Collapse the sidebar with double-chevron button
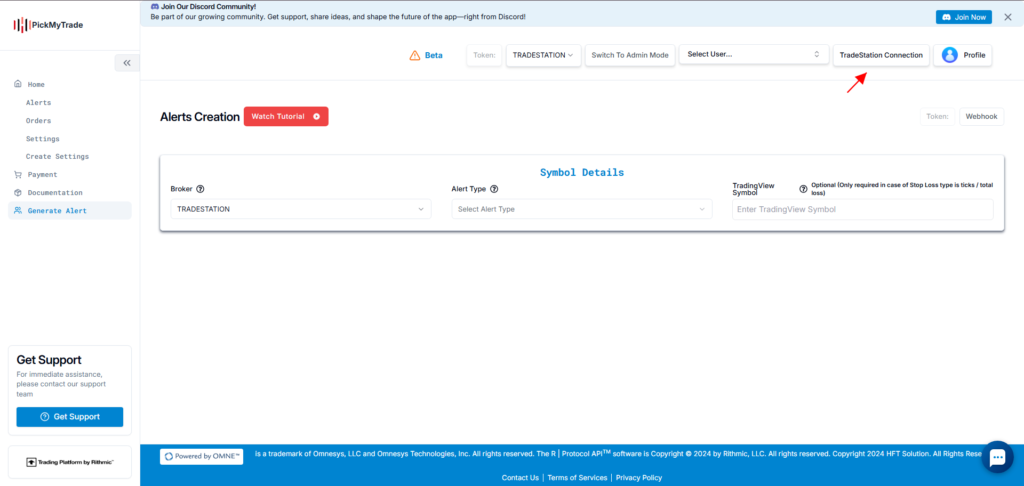The image size is (1024, 486). tap(127, 63)
